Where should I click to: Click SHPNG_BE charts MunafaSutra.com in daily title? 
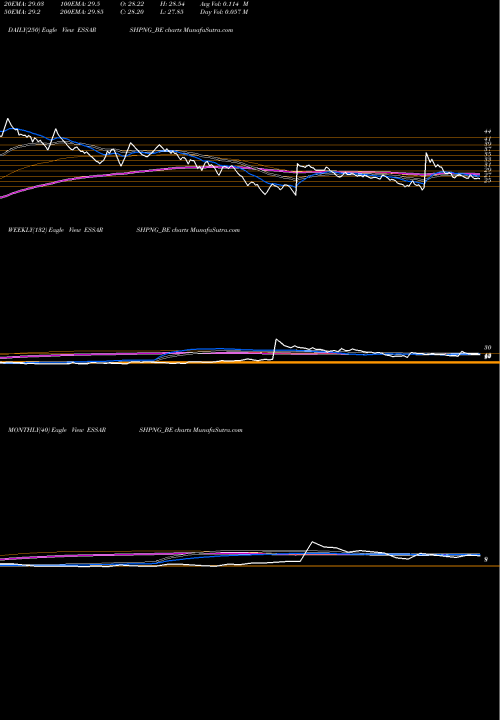(181, 30)
